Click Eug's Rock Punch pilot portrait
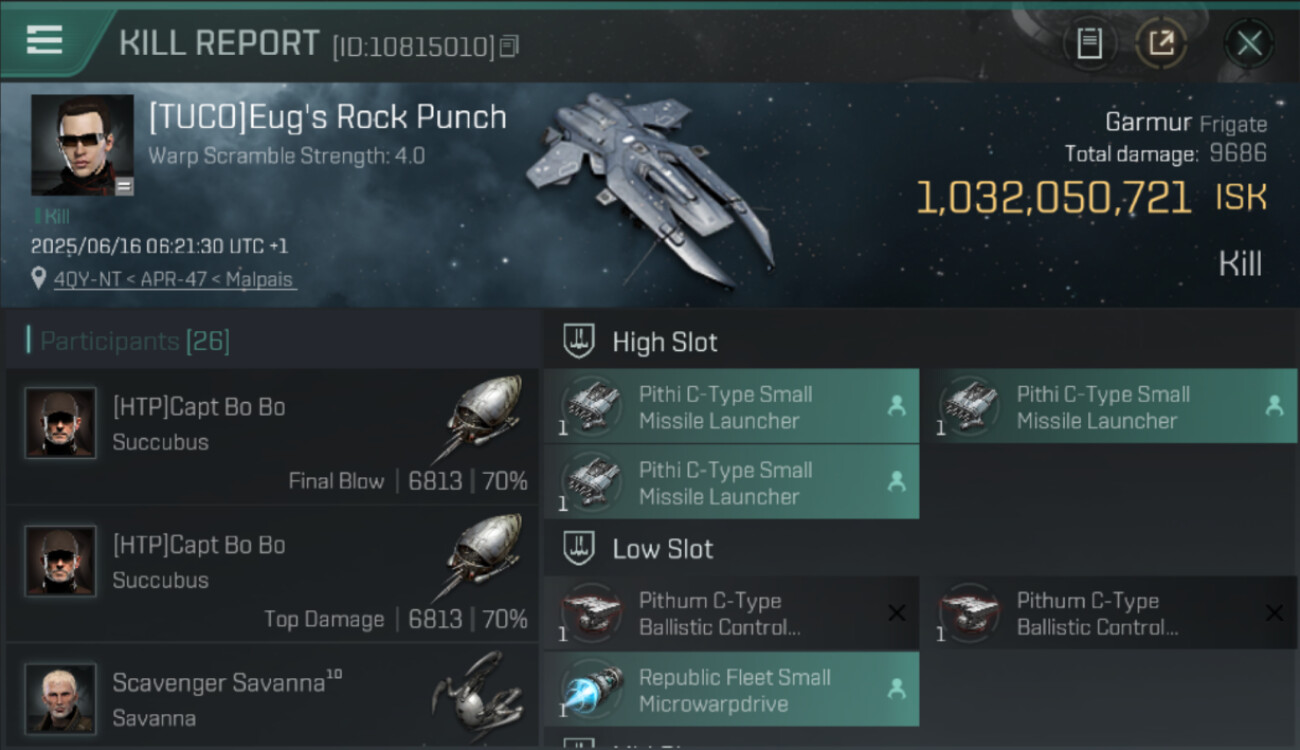 click(82, 145)
